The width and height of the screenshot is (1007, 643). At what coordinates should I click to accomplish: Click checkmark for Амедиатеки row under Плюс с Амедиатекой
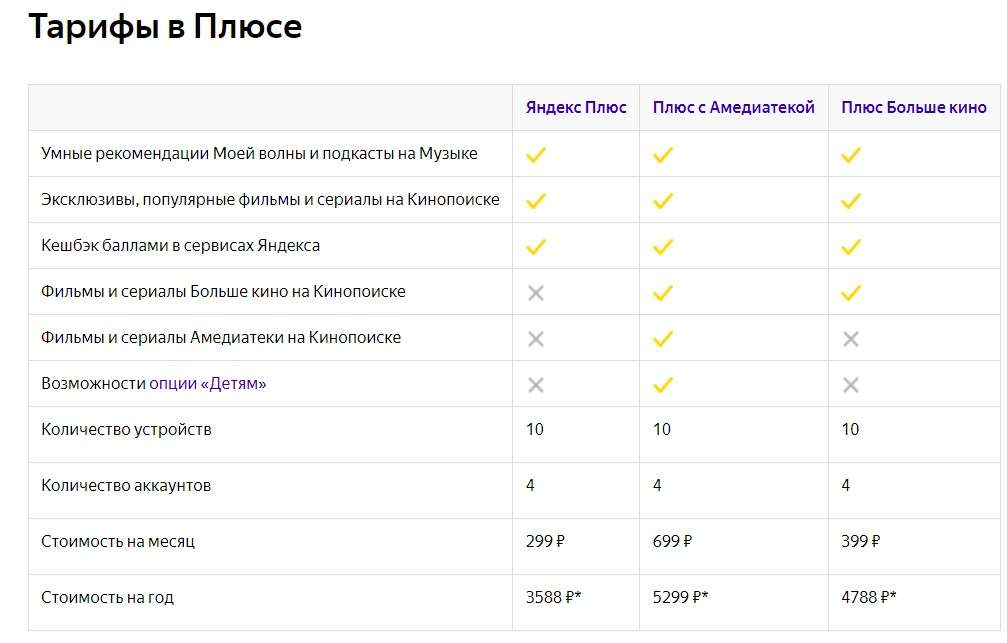point(663,339)
